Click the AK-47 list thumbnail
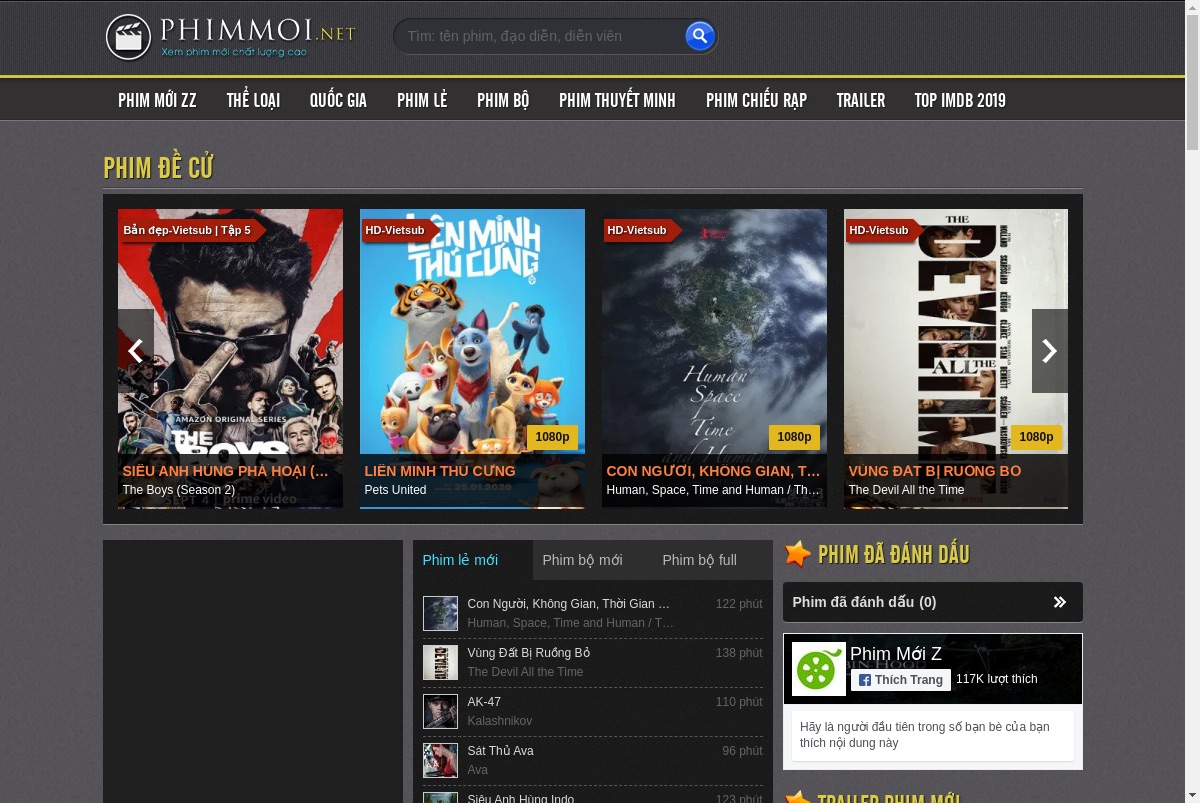The image size is (1200, 803). (440, 712)
